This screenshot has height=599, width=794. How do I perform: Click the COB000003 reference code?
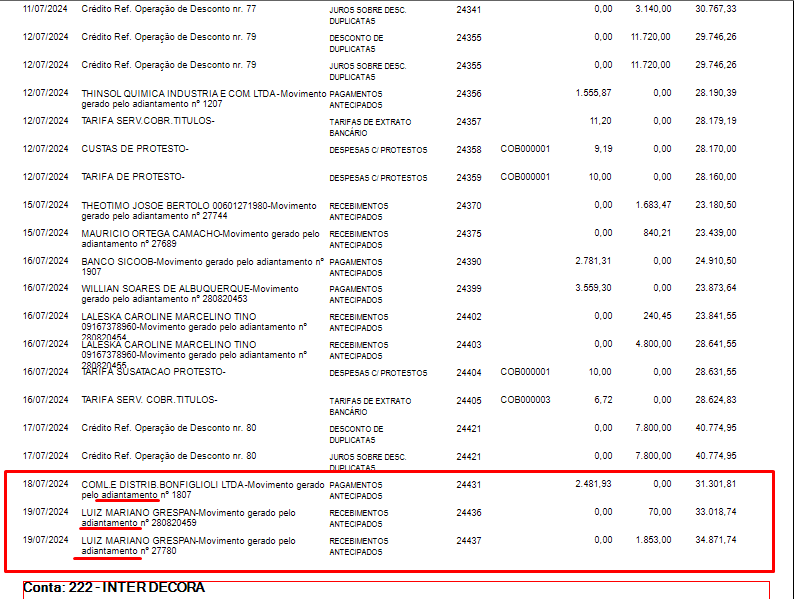tap(525, 400)
